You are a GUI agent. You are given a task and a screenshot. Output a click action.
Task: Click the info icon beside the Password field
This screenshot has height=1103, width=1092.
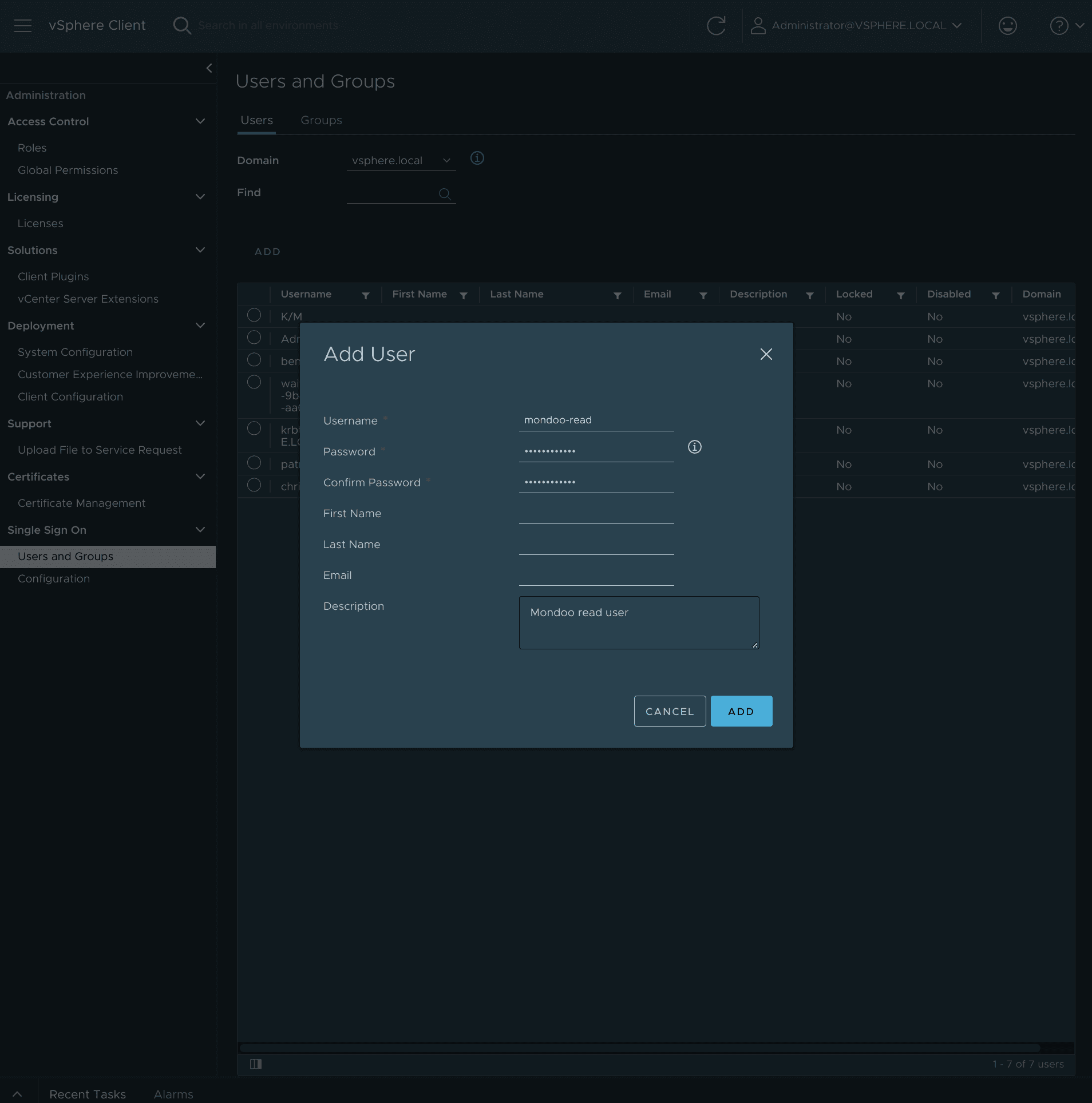(695, 447)
